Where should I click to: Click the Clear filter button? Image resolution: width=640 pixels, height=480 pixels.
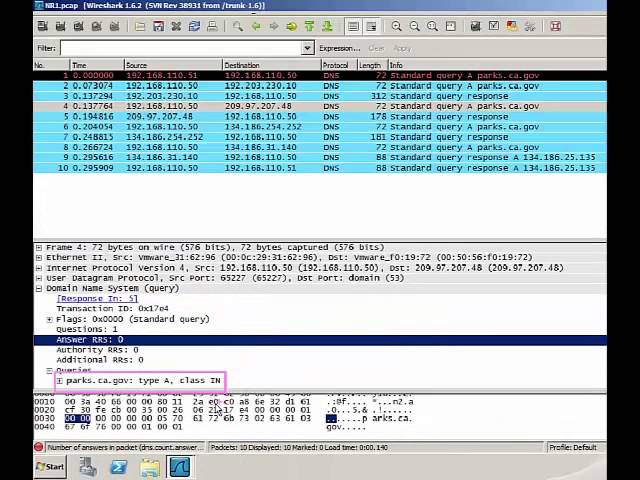(376, 48)
